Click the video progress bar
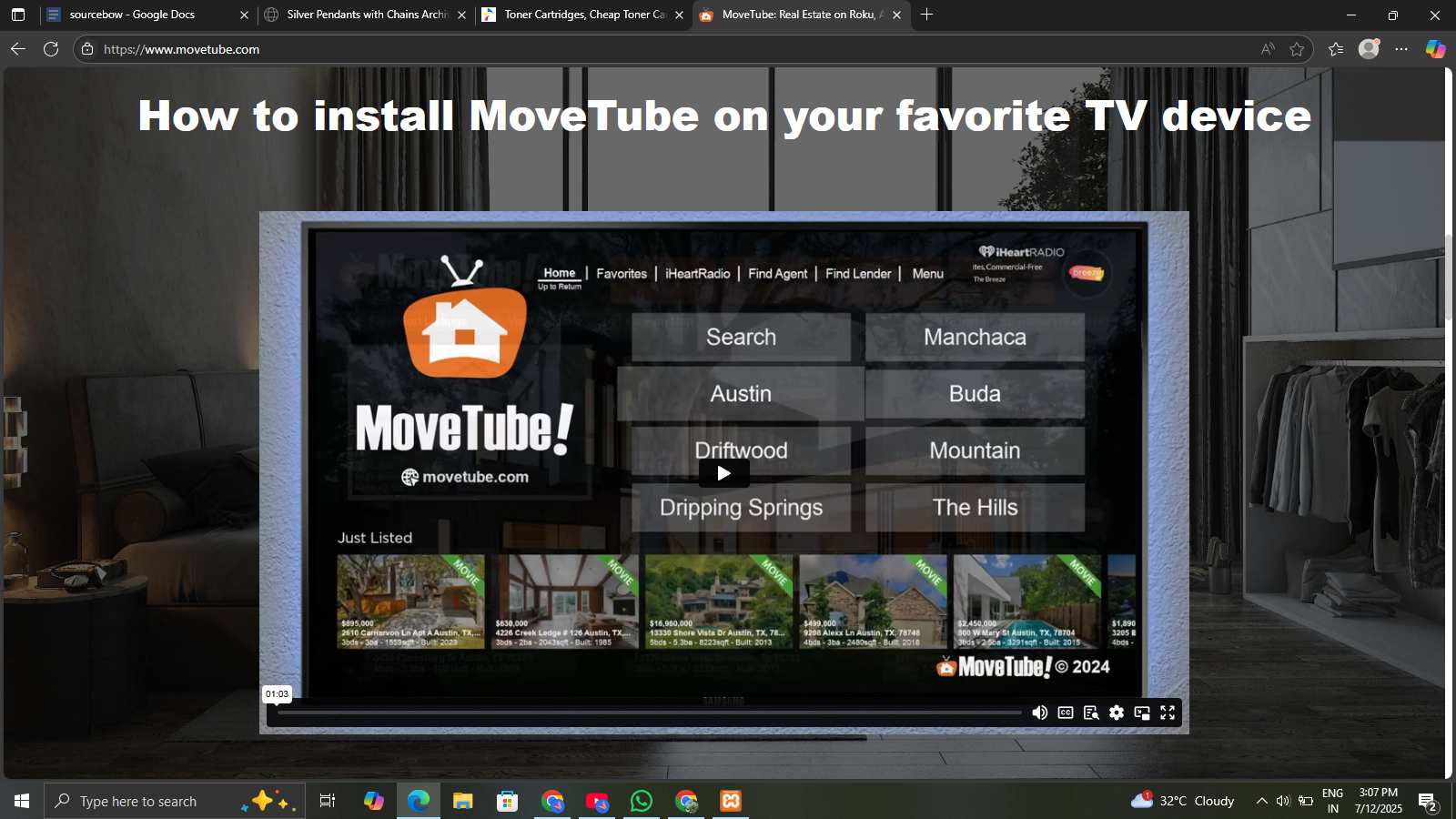This screenshot has height=819, width=1456. [649, 713]
